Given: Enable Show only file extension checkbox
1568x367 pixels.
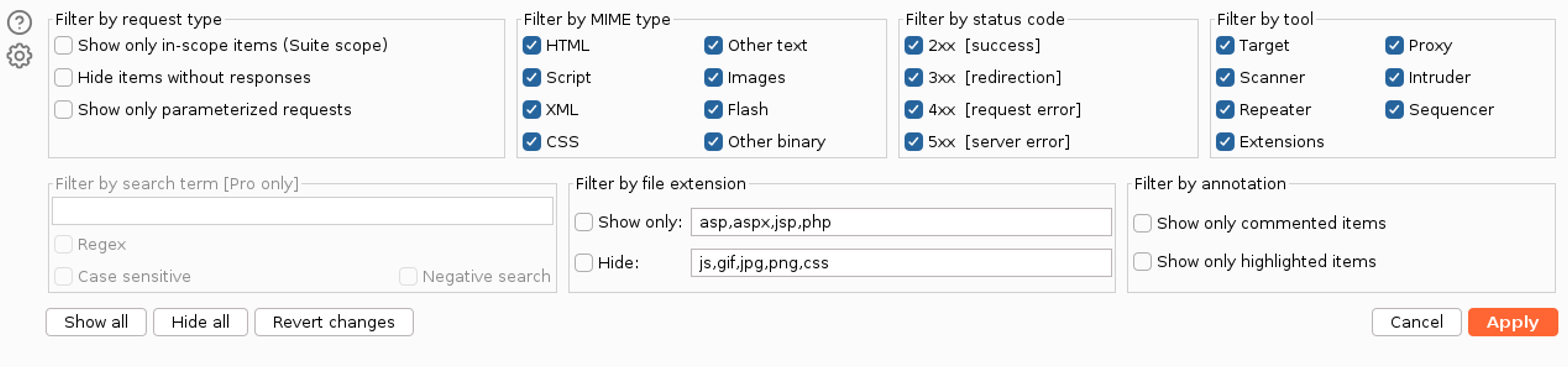Looking at the screenshot, I should tap(584, 223).
